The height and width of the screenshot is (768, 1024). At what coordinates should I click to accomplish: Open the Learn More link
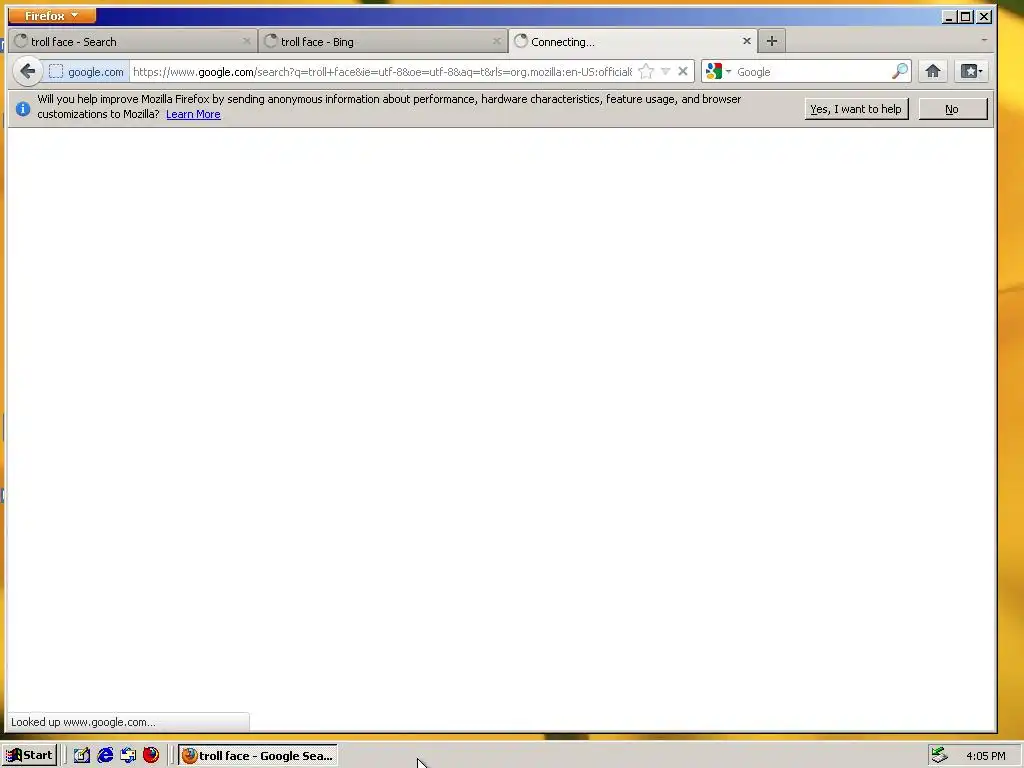(193, 114)
